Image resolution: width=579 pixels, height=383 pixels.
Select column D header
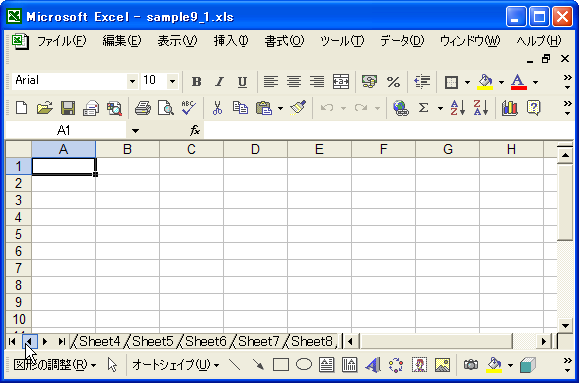point(255,150)
